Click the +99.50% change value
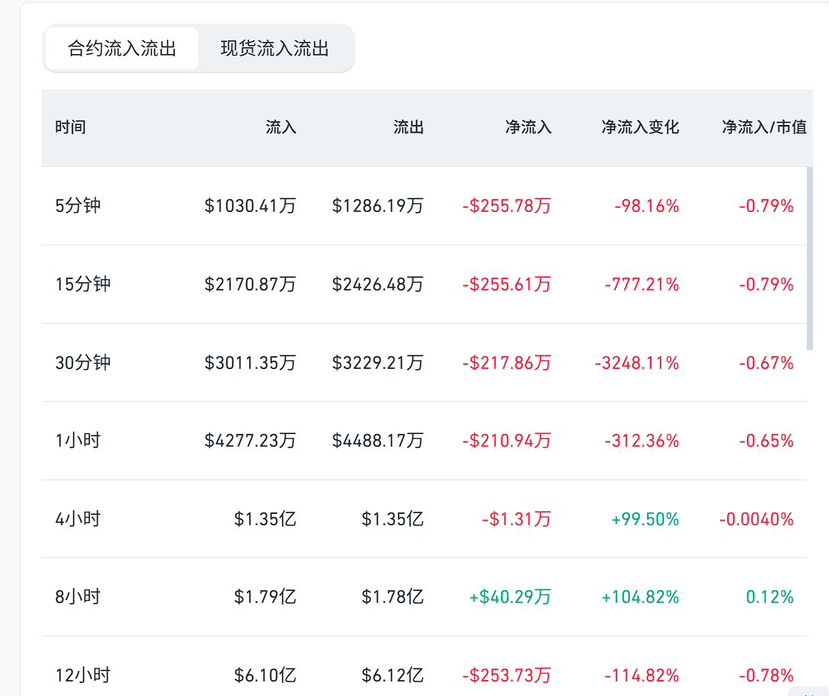The height and width of the screenshot is (696, 829). pyautogui.click(x=645, y=519)
